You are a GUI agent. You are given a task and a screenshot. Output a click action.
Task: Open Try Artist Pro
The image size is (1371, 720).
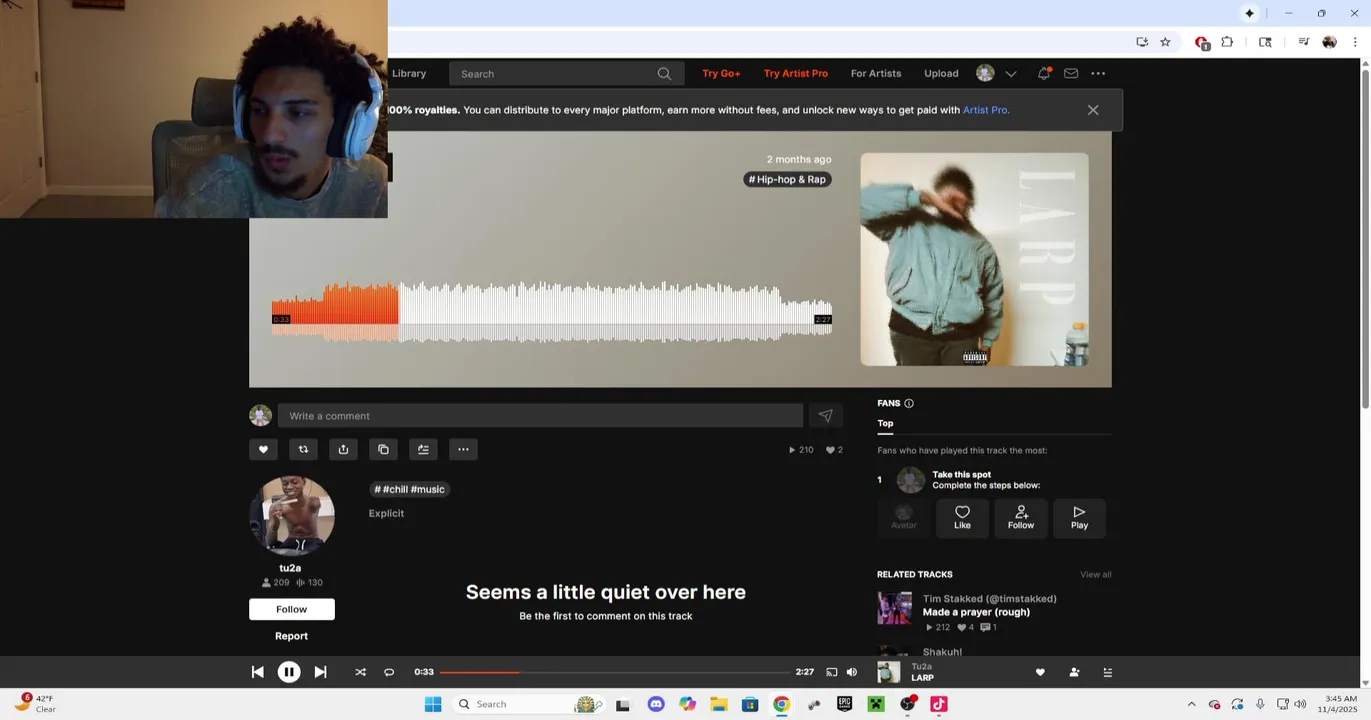796,73
